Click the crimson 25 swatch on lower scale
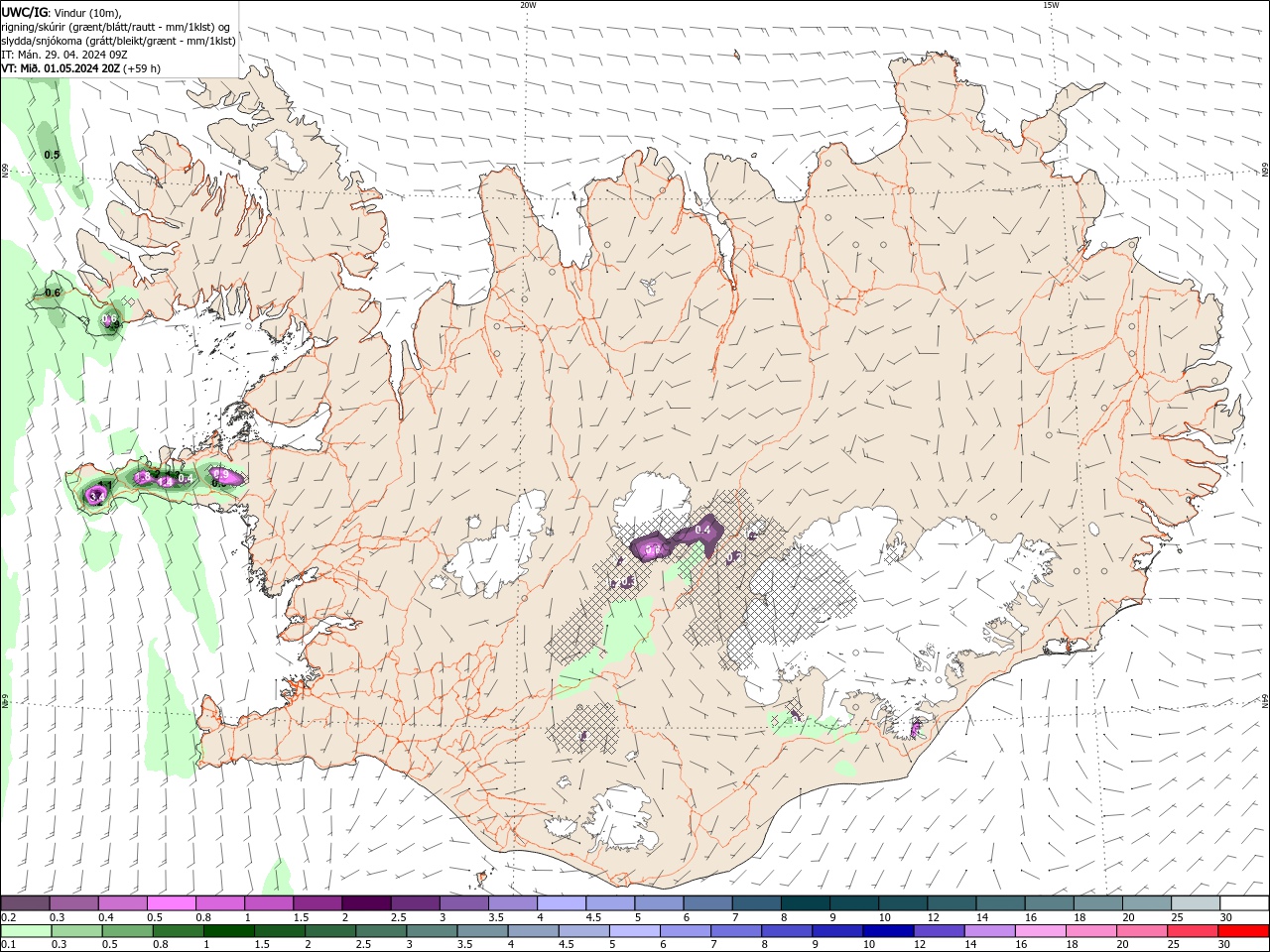Image resolution: width=1270 pixels, height=952 pixels. tap(1193, 931)
